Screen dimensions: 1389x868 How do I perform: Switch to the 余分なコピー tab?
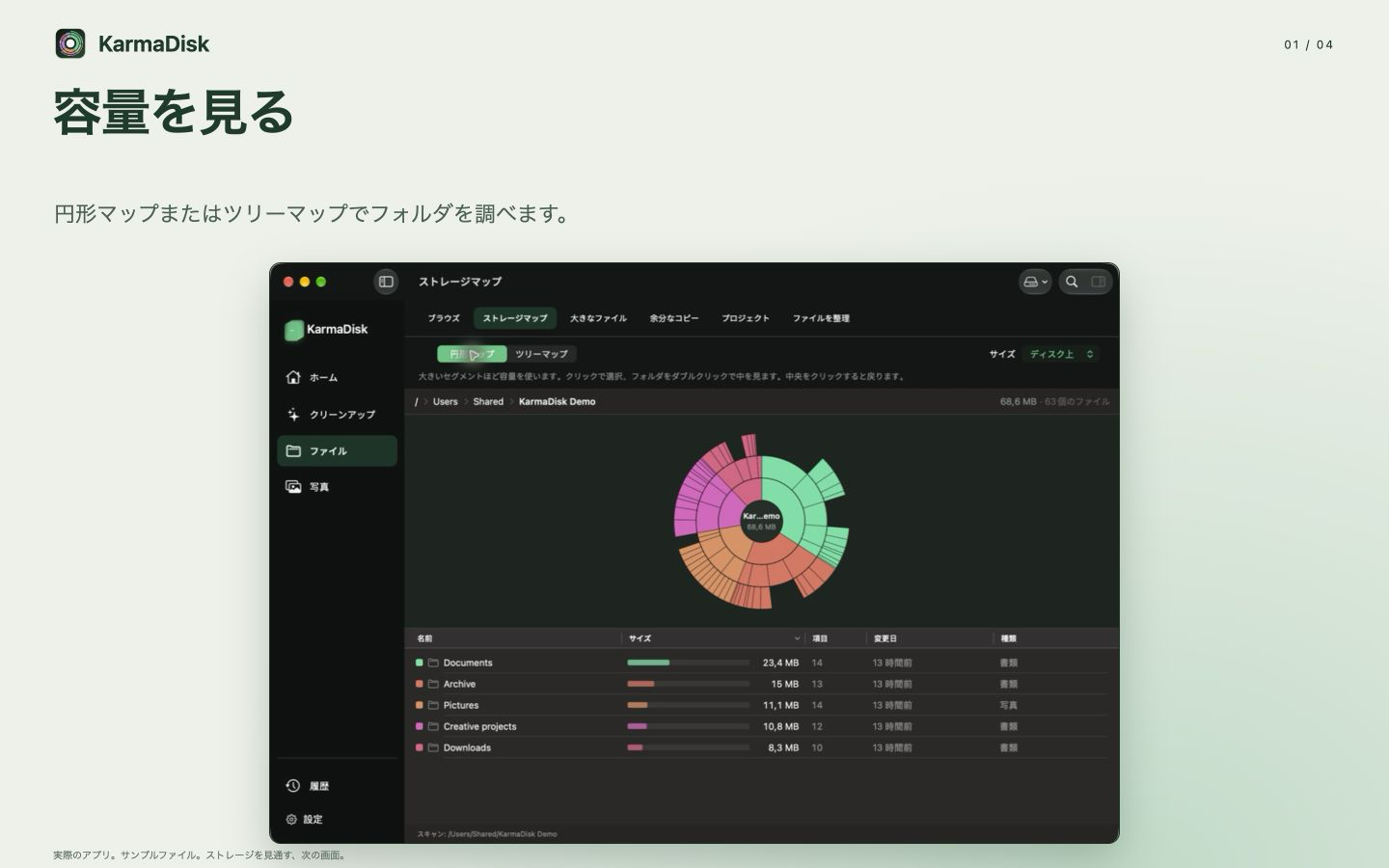click(x=674, y=318)
